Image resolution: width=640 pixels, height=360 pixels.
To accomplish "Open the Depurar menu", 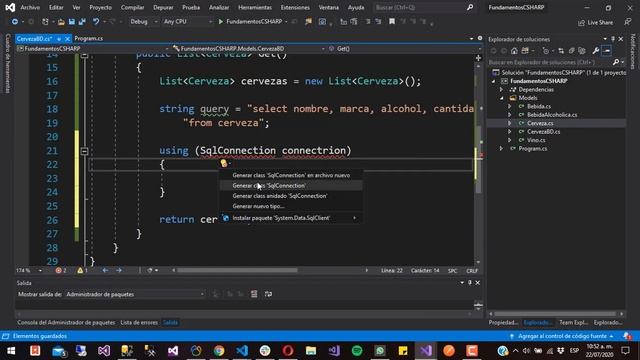I will pyautogui.click(x=163, y=7).
